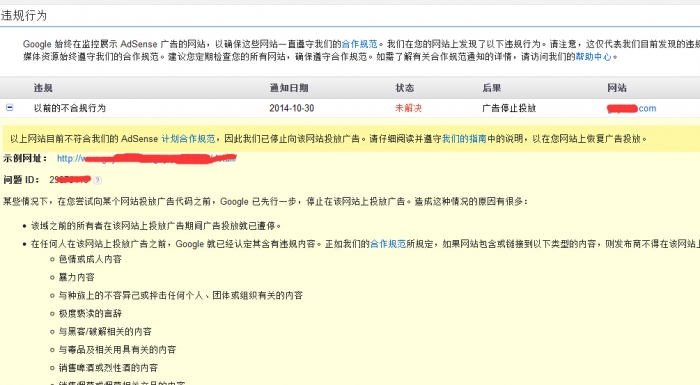Select the 与黑客/破解相关的内容 list item
700x385 pixels.
tap(105, 331)
